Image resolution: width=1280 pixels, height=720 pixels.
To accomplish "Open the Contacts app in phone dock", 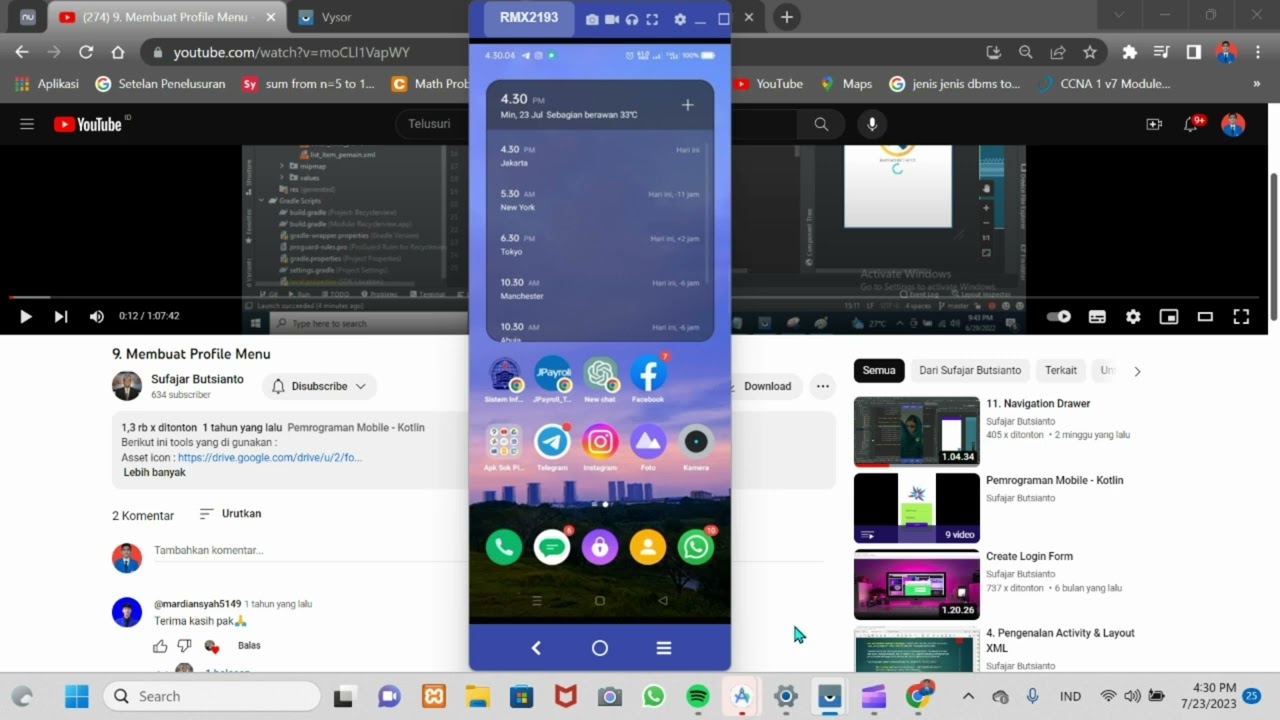I will pyautogui.click(x=648, y=547).
